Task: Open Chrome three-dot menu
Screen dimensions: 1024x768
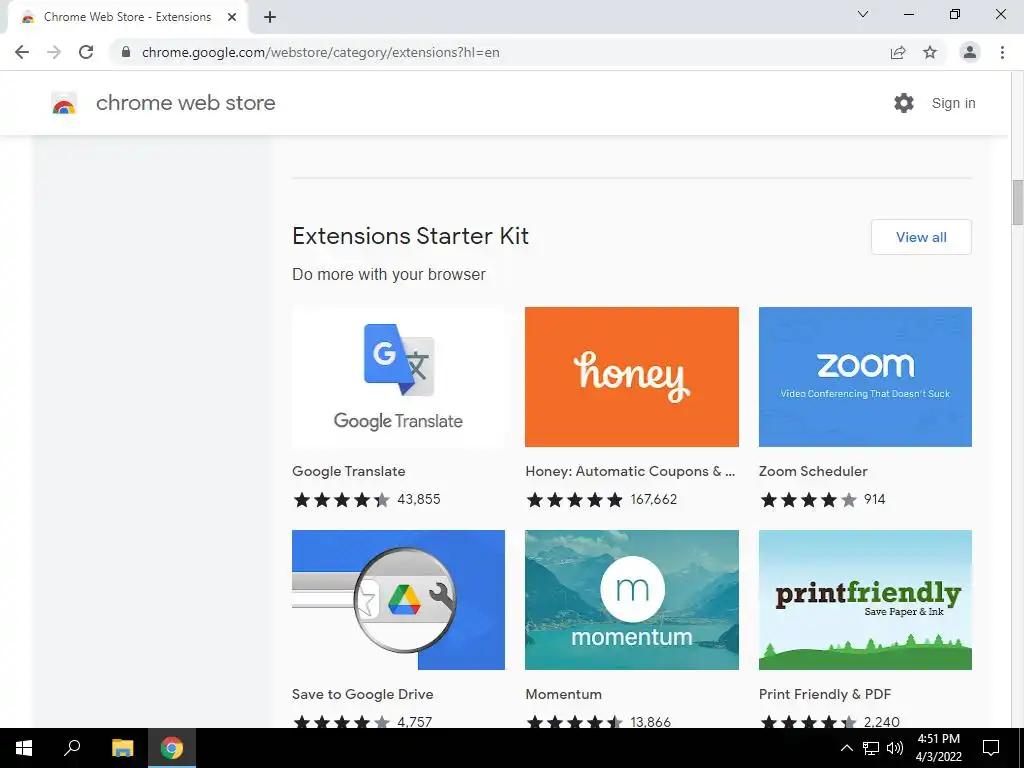Action: pos(1002,52)
